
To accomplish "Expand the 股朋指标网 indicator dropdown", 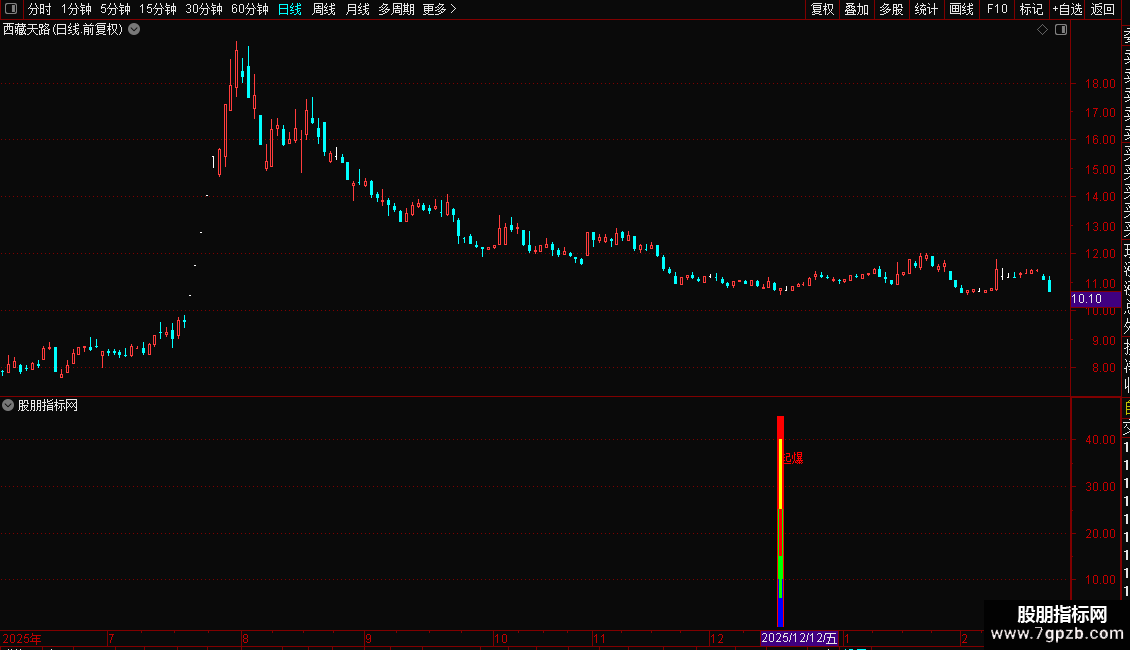I will pyautogui.click(x=8, y=405).
